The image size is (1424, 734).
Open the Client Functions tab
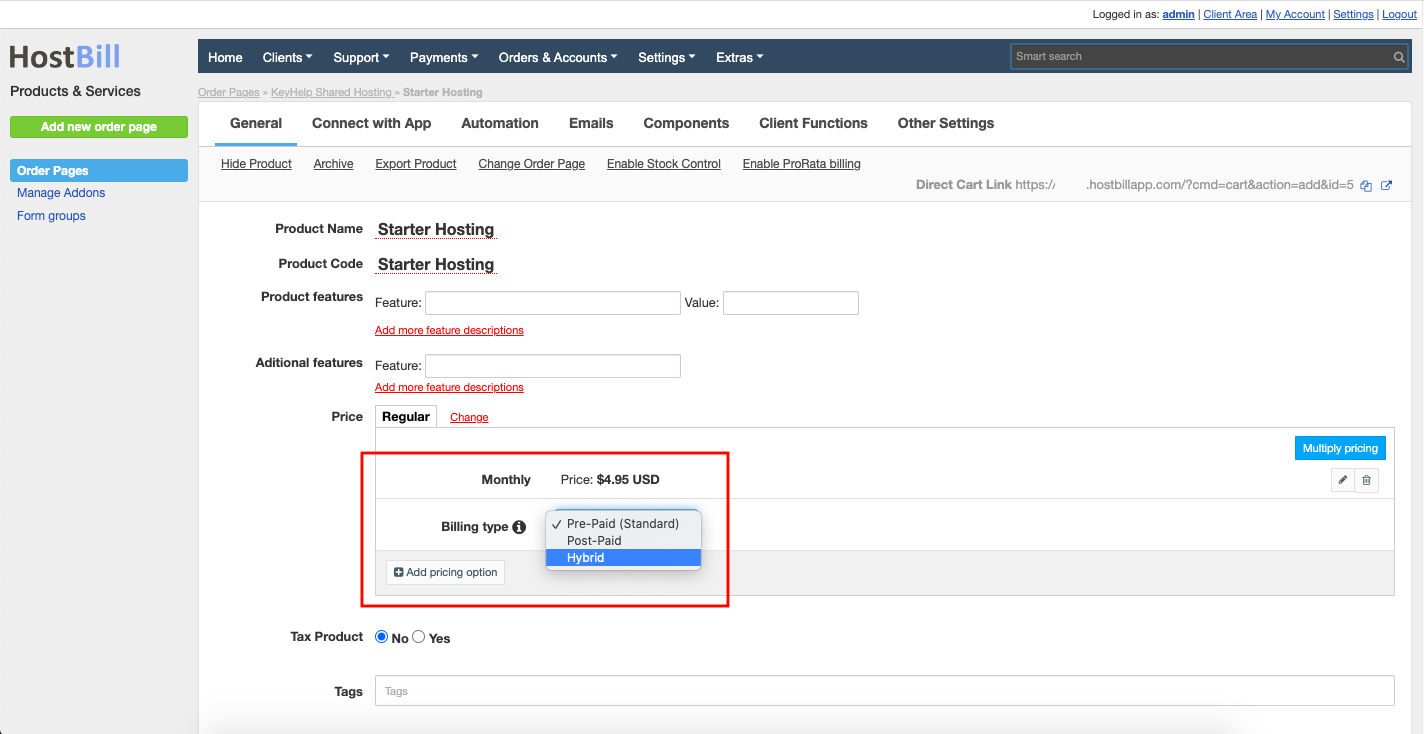click(x=813, y=123)
